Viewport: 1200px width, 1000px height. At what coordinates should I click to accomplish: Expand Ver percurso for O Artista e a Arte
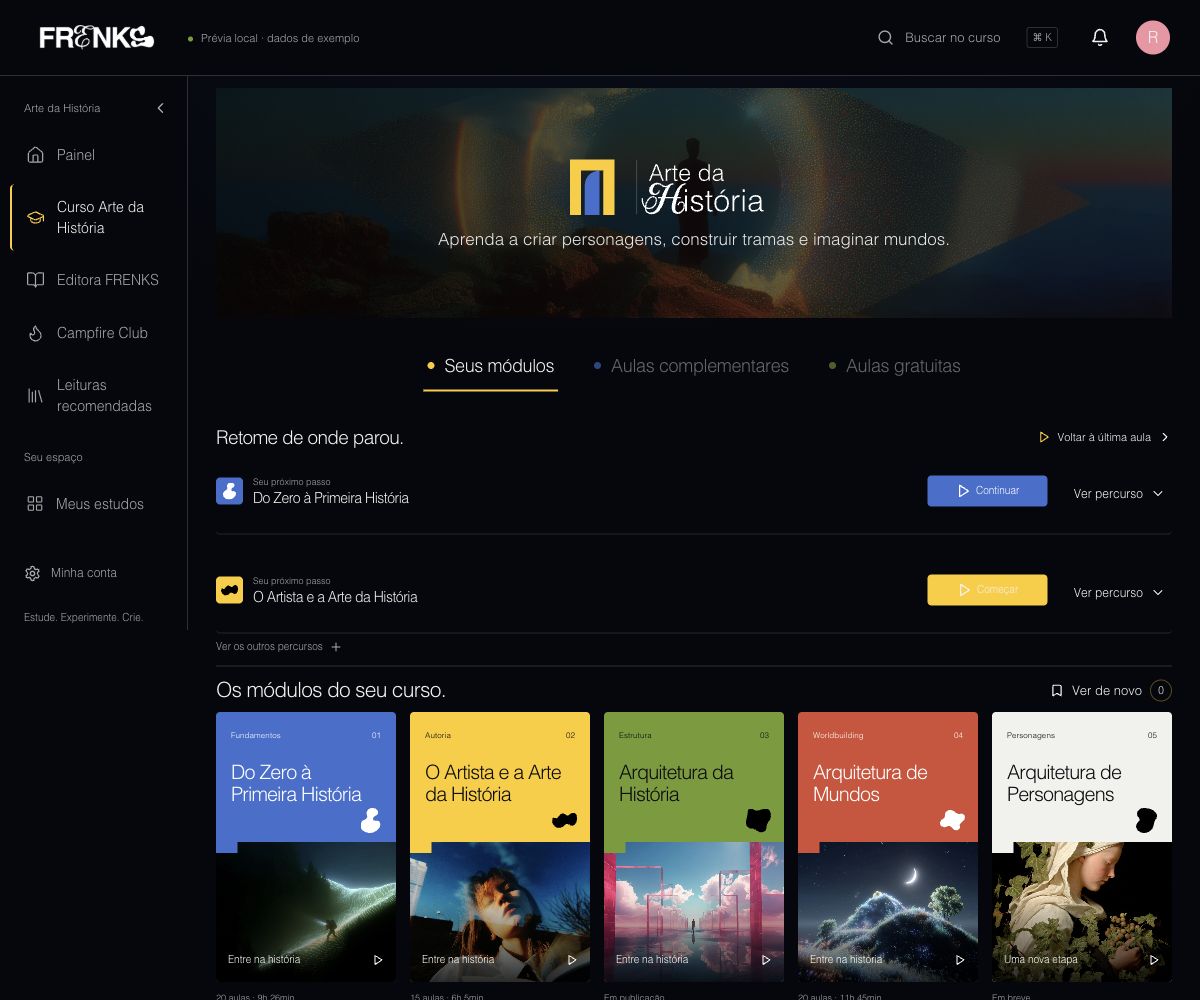(1118, 593)
